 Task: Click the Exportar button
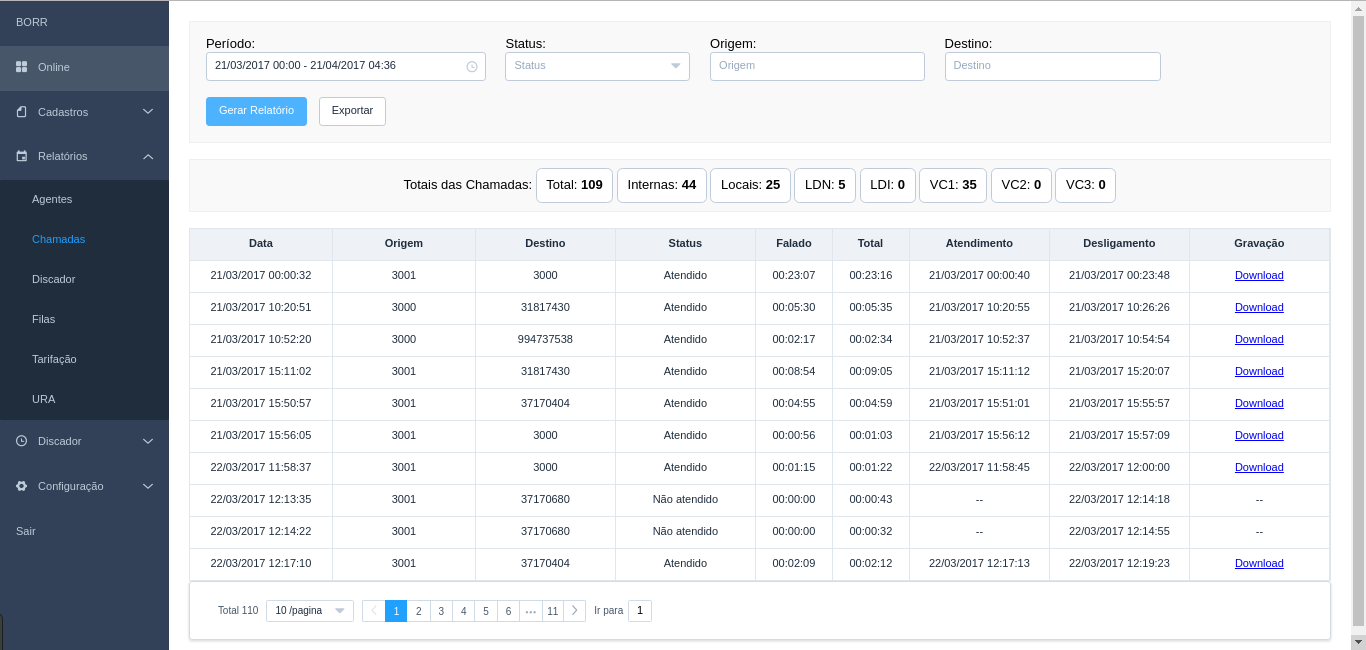click(352, 111)
